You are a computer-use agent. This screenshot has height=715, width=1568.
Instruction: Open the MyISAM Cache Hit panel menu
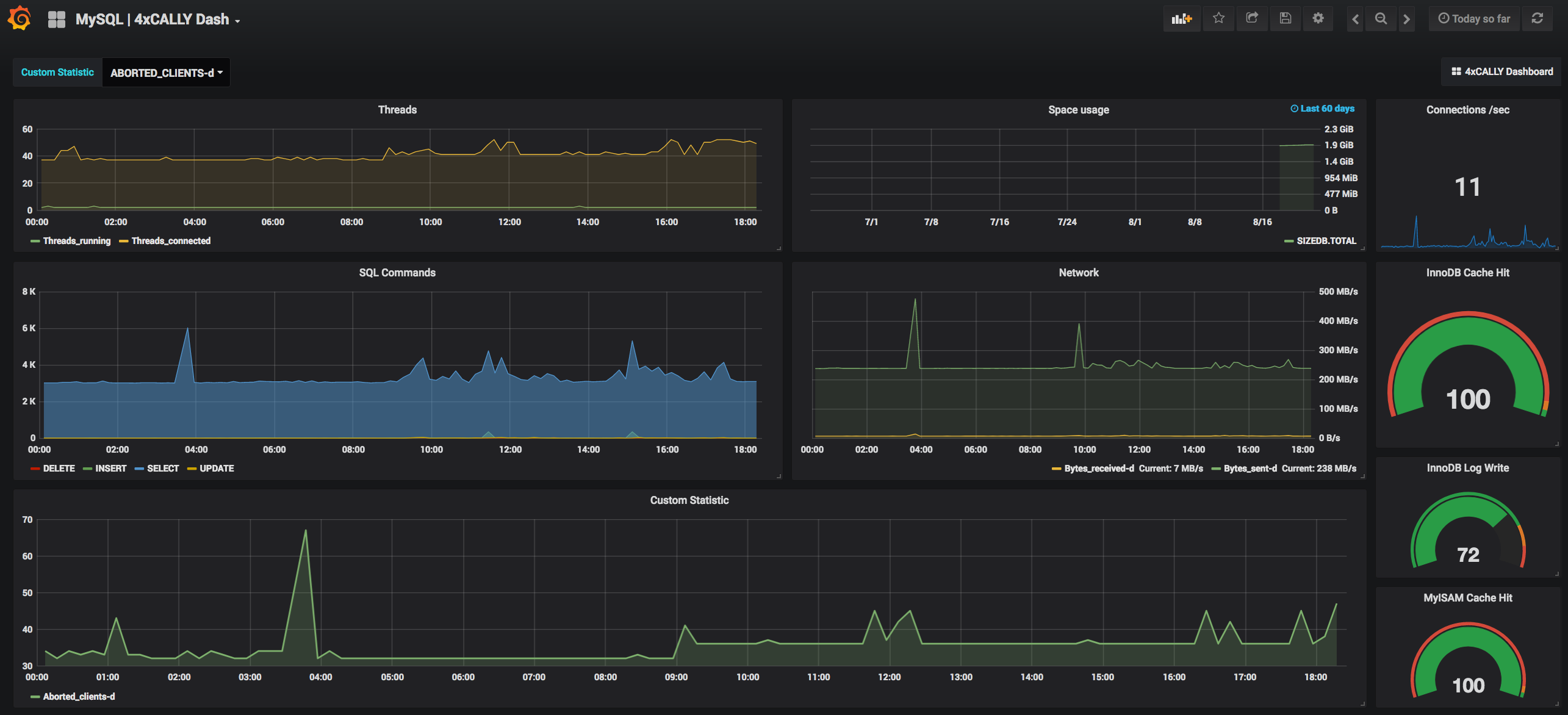click(1467, 598)
